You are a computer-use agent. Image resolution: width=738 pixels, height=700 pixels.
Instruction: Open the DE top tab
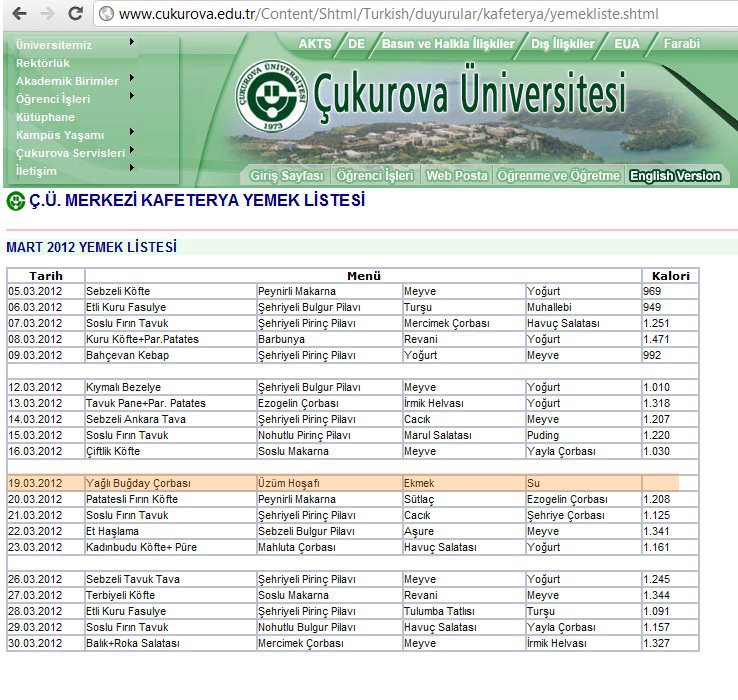(x=356, y=44)
